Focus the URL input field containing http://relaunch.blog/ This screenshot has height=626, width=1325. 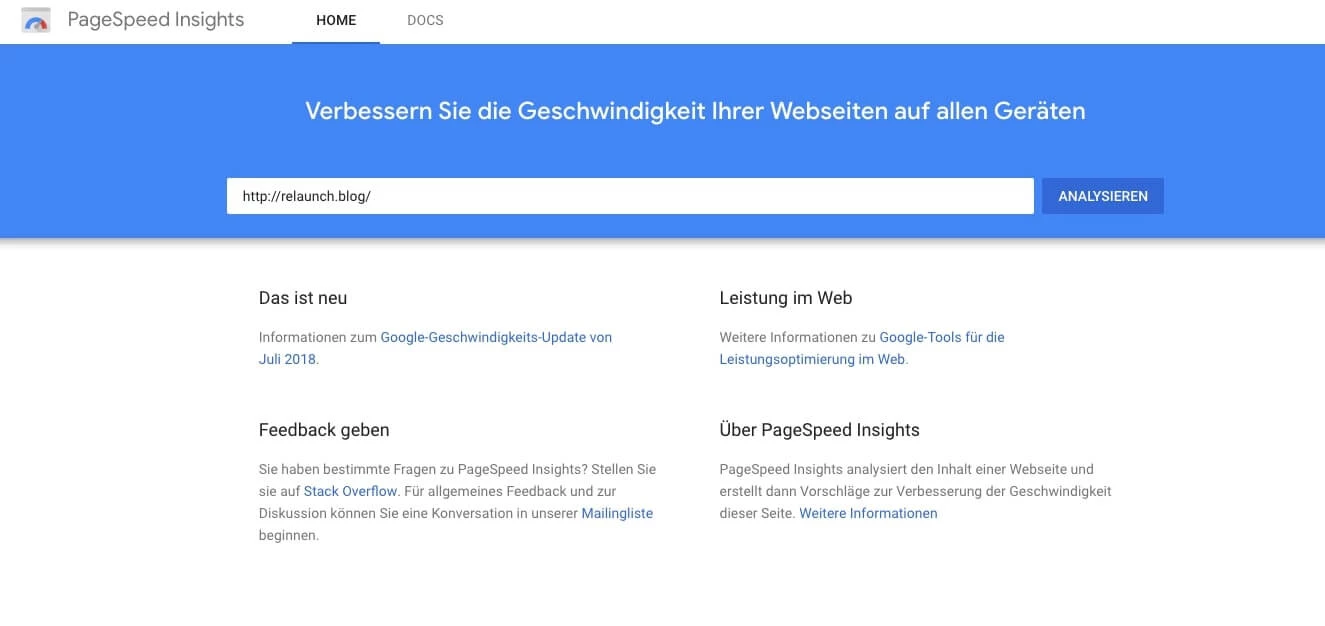coord(630,196)
